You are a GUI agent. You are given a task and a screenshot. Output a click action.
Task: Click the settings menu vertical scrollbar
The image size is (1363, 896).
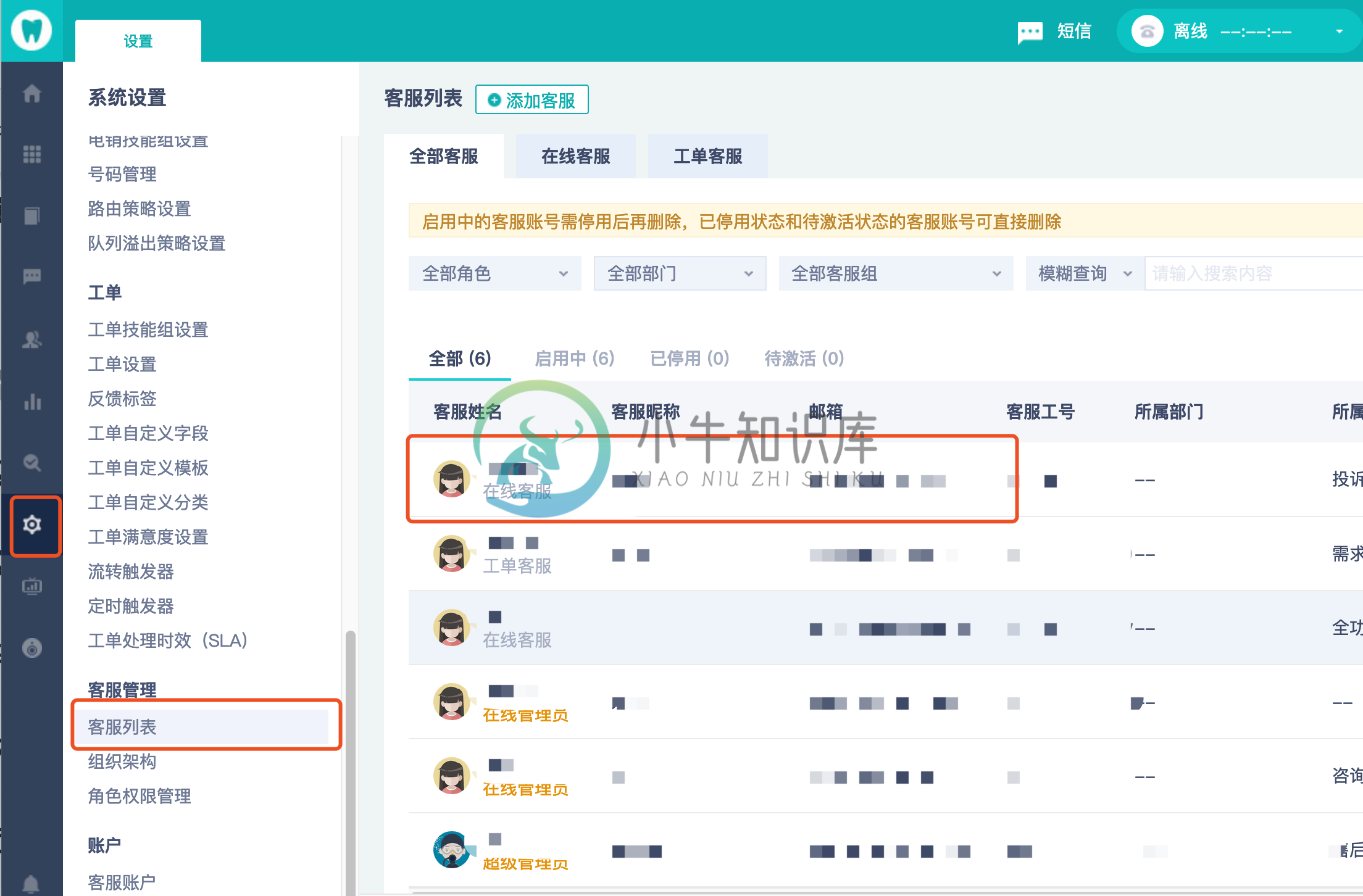coord(350,763)
